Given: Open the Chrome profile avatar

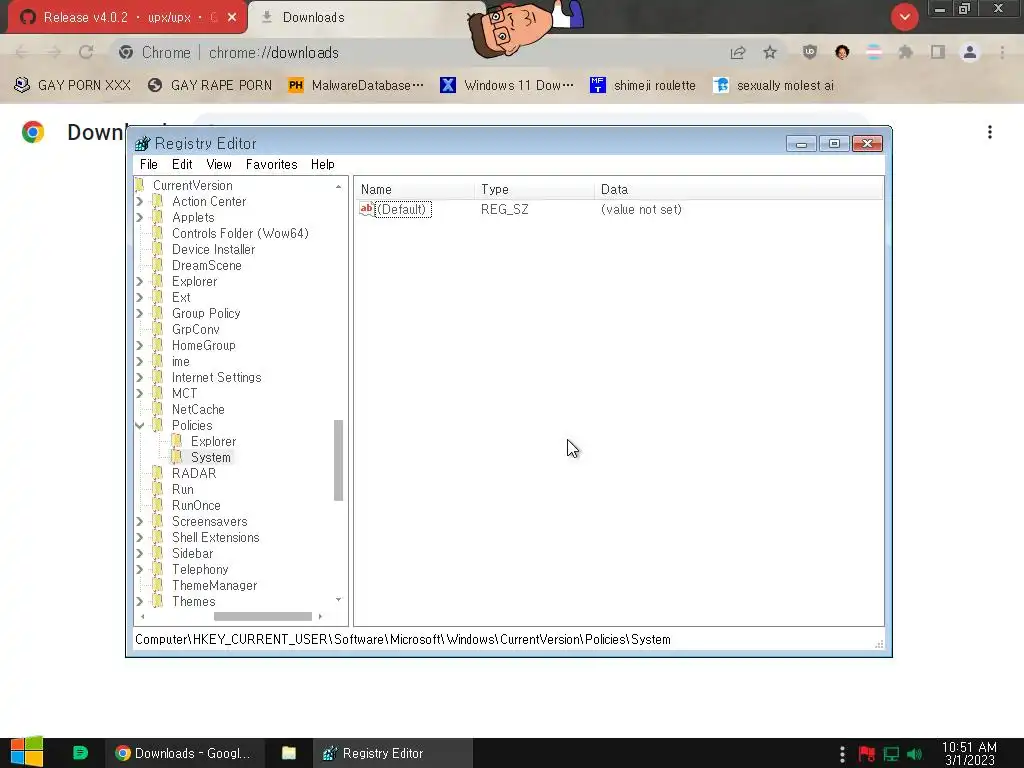Looking at the screenshot, I should click(x=970, y=53).
